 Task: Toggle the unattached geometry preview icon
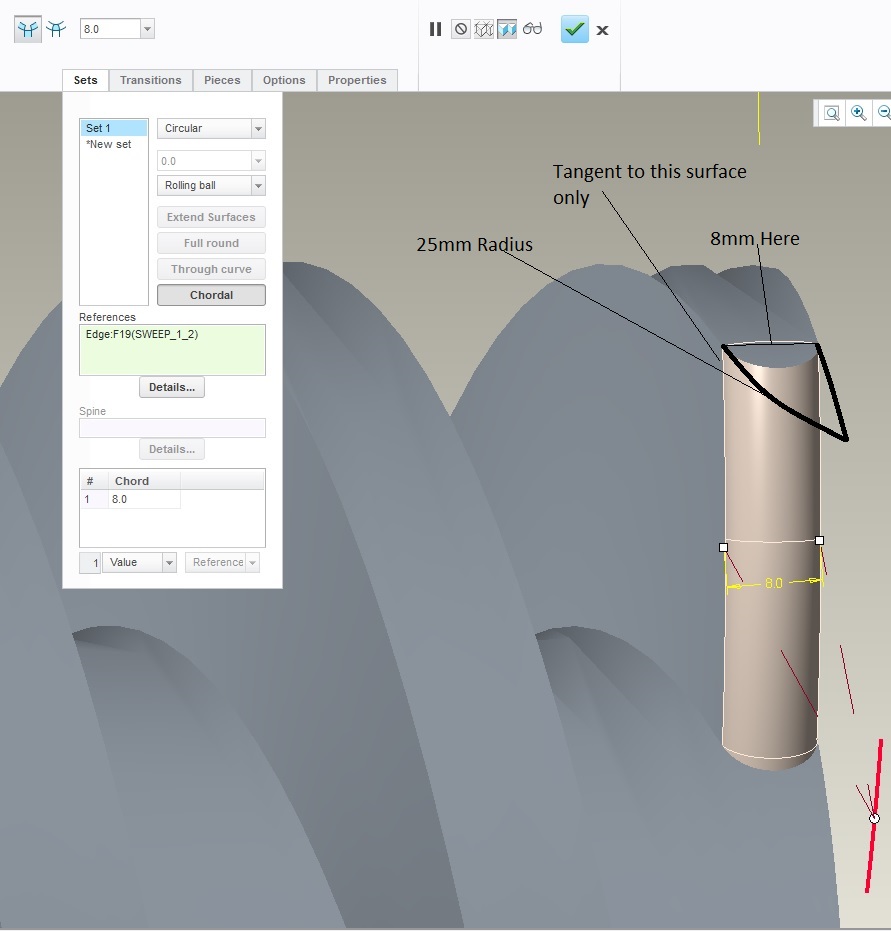pyautogui.click(x=484, y=29)
